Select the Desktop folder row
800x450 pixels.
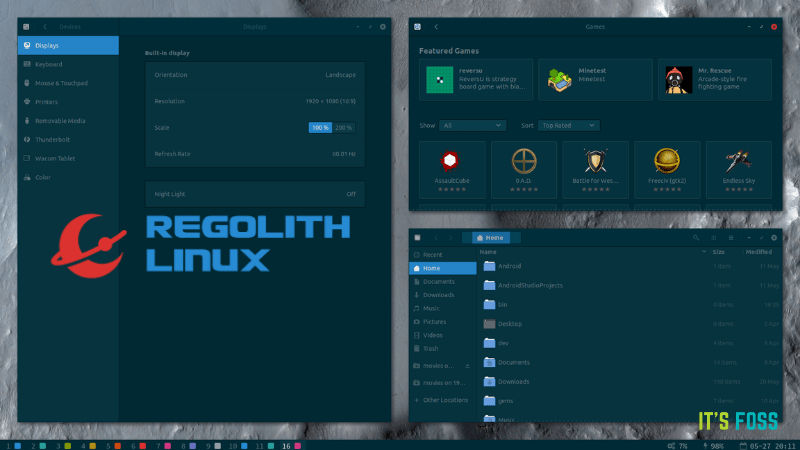coord(630,324)
